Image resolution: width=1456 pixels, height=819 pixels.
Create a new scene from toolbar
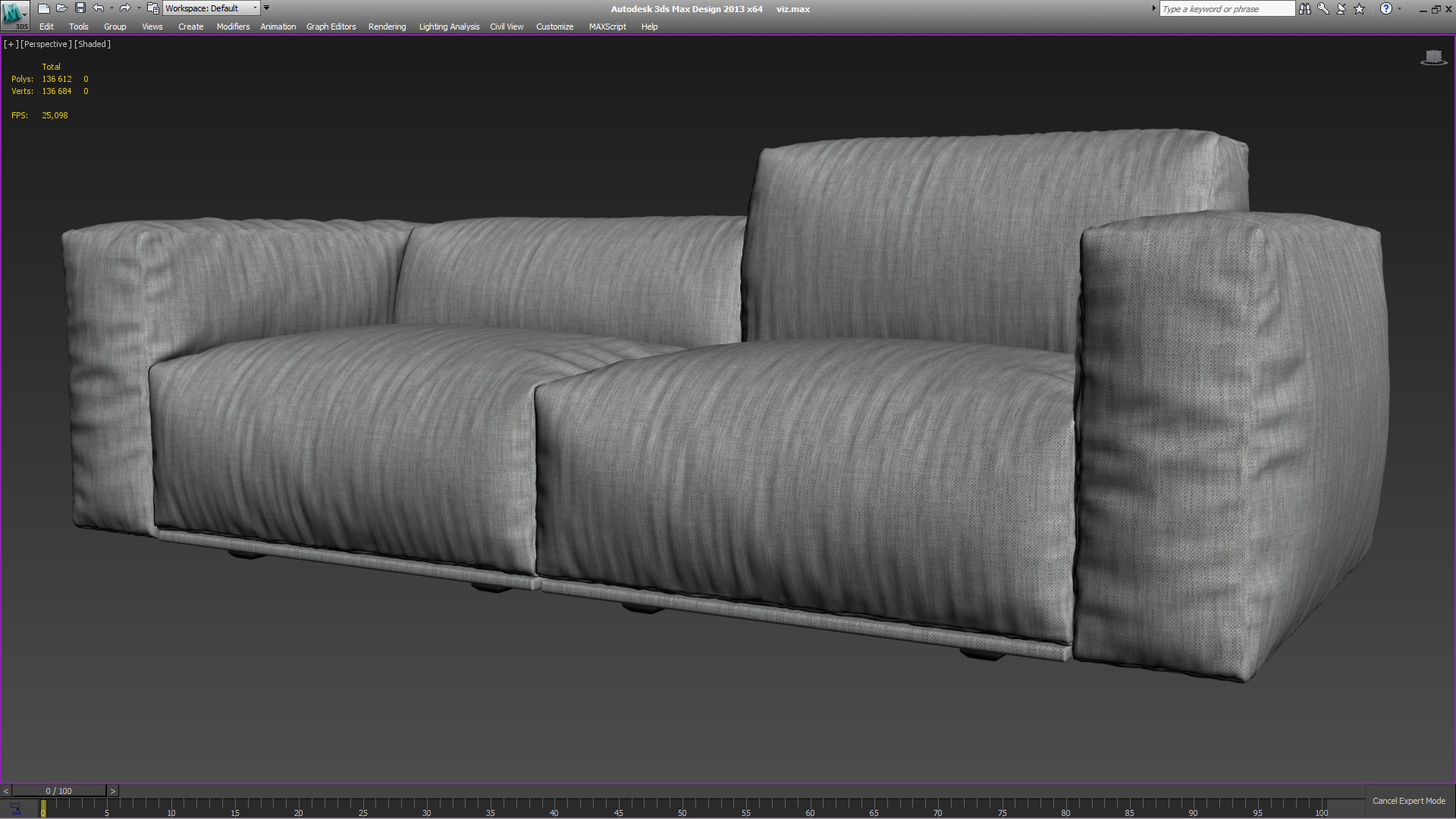(x=44, y=8)
